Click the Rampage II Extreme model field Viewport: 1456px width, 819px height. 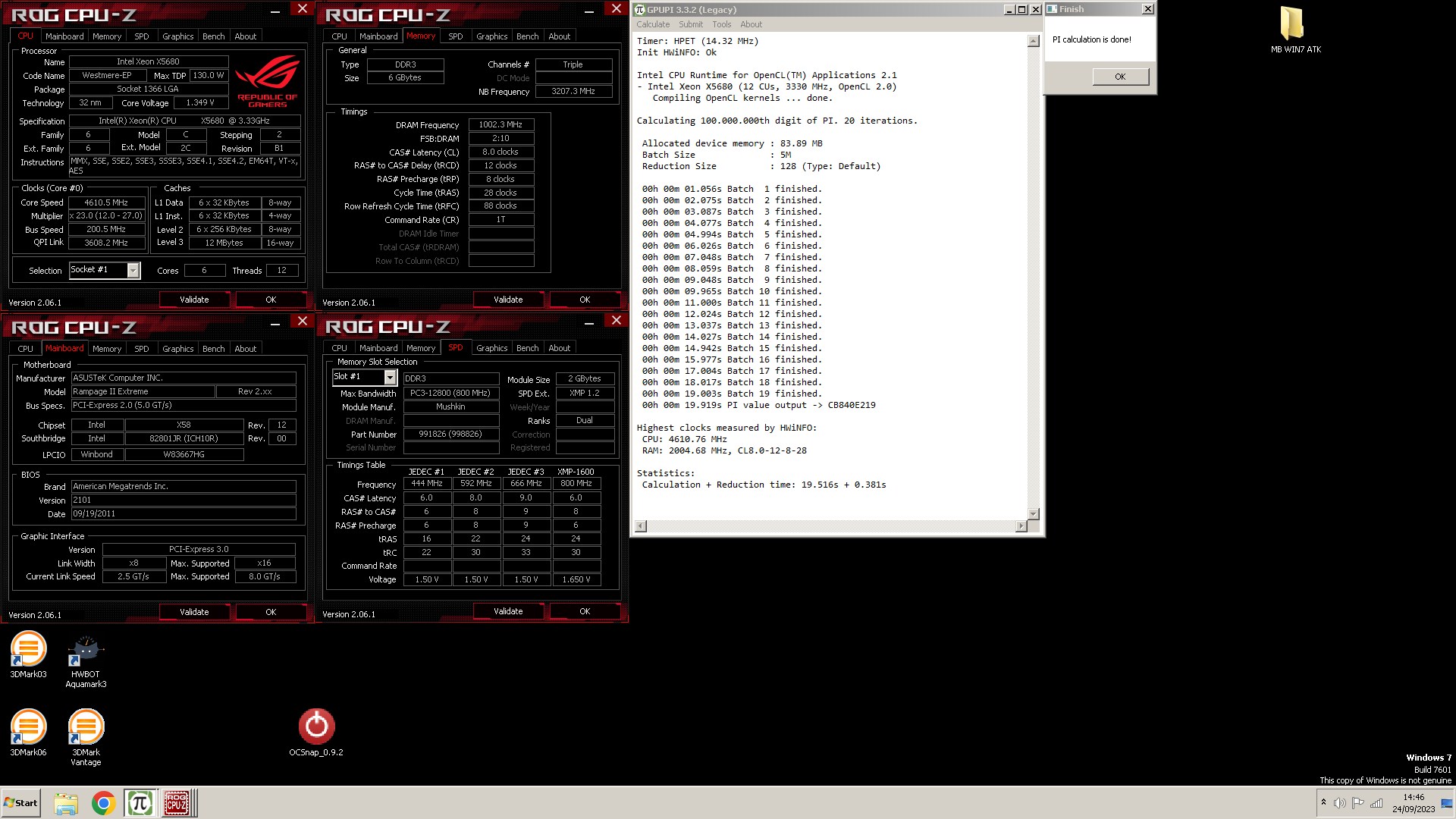(143, 391)
